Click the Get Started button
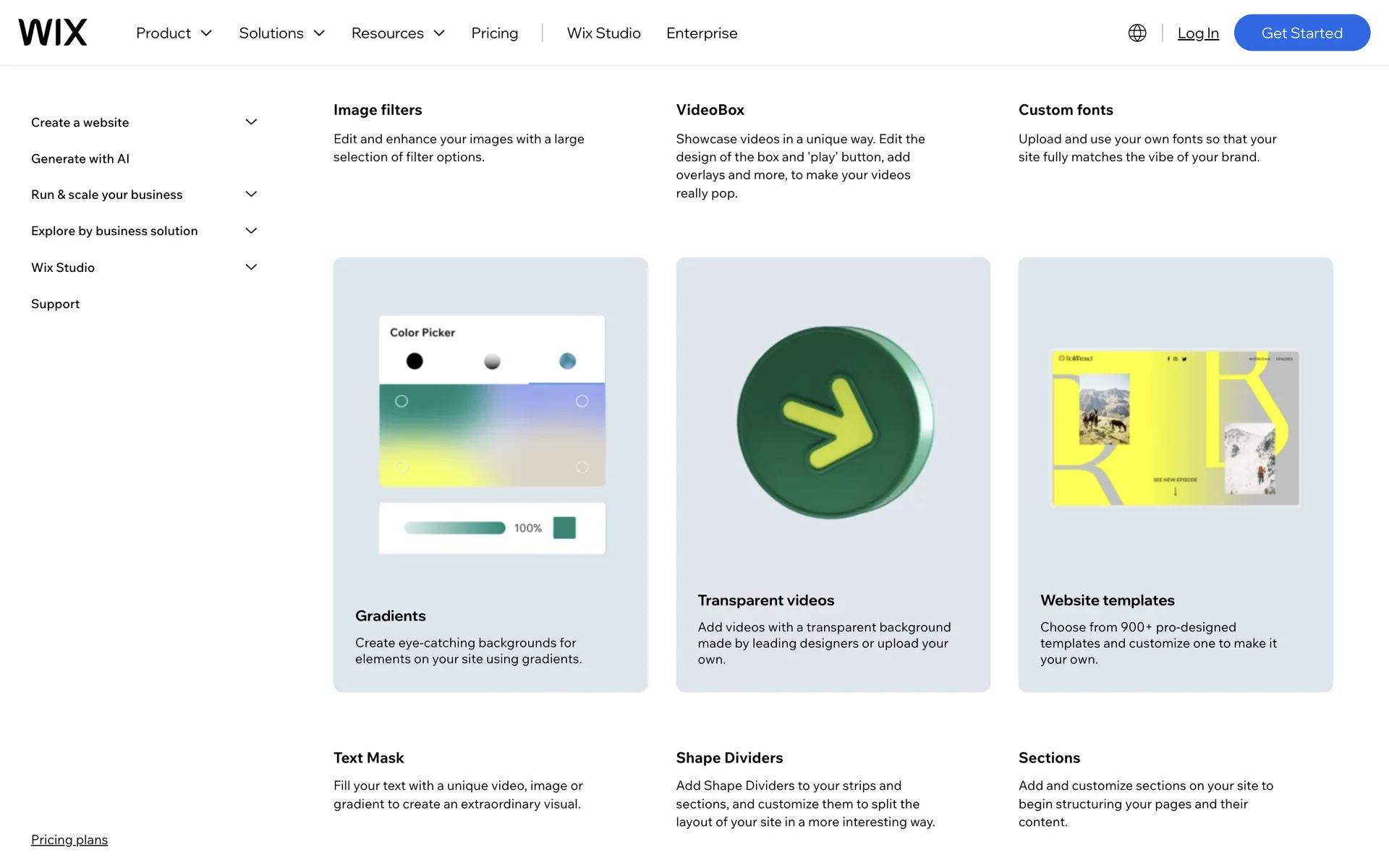 (x=1301, y=33)
